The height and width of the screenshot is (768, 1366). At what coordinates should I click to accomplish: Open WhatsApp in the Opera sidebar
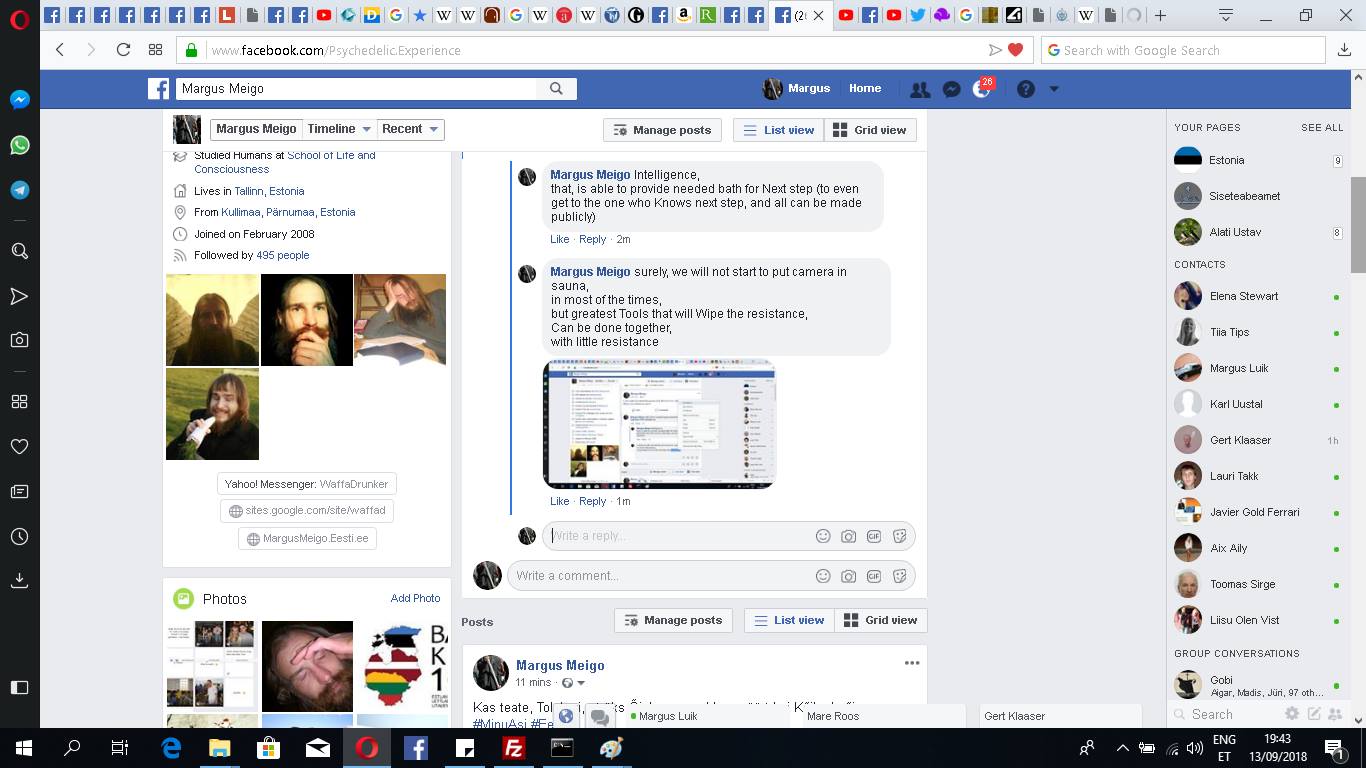19,145
